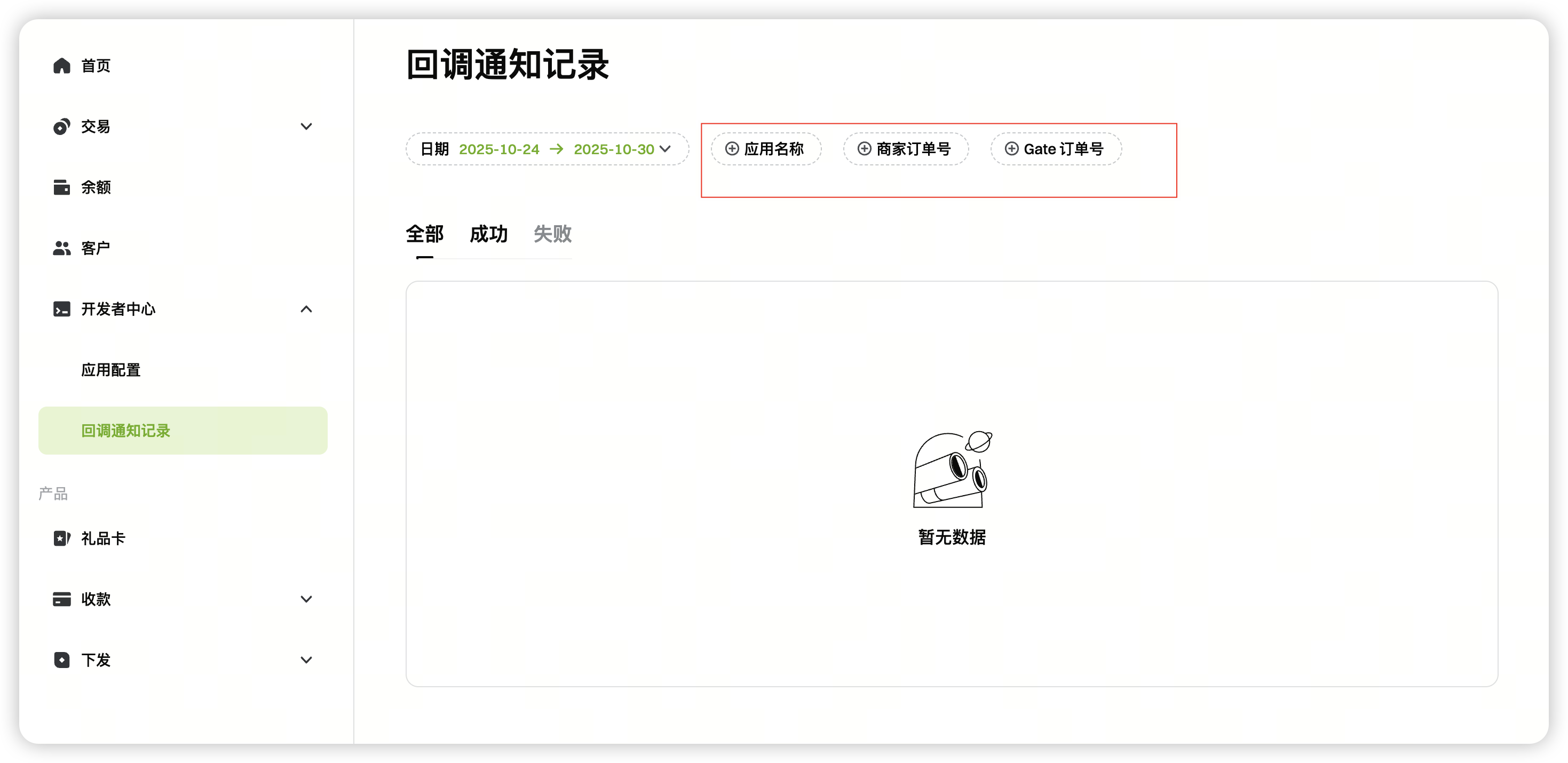The image size is (1568, 763).
Task: Click the 交易 coin icon
Action: (61, 126)
